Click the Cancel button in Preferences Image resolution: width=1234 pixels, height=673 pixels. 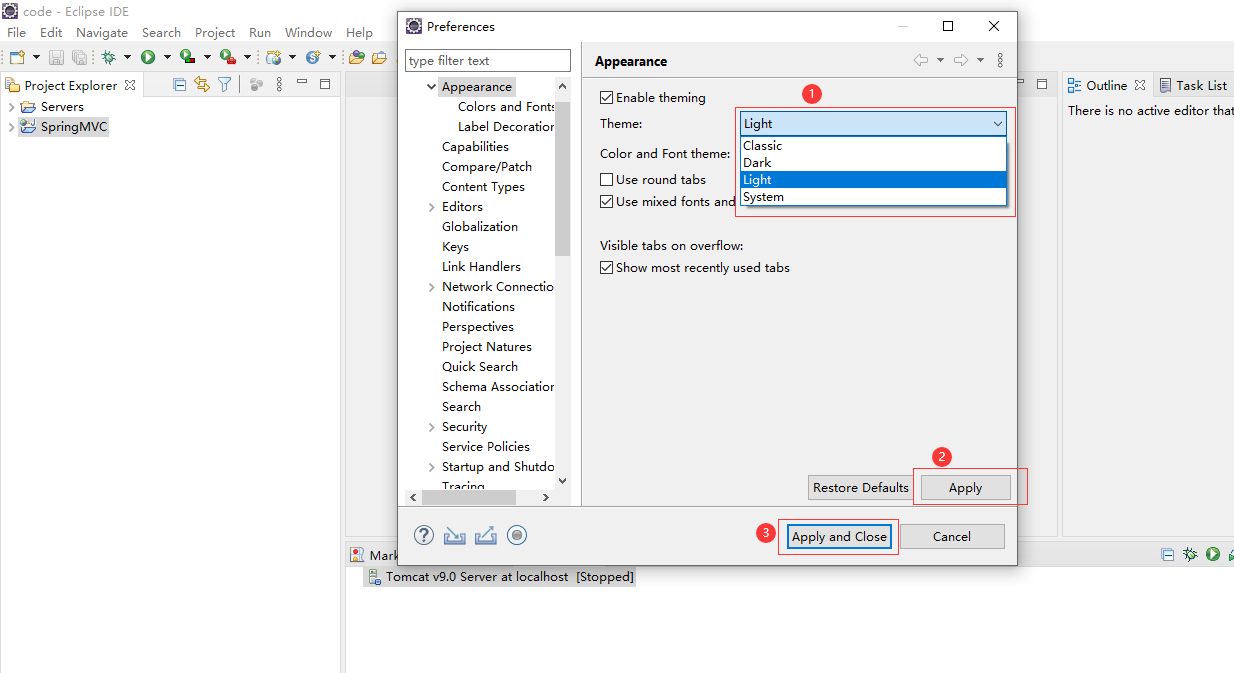tap(952, 537)
